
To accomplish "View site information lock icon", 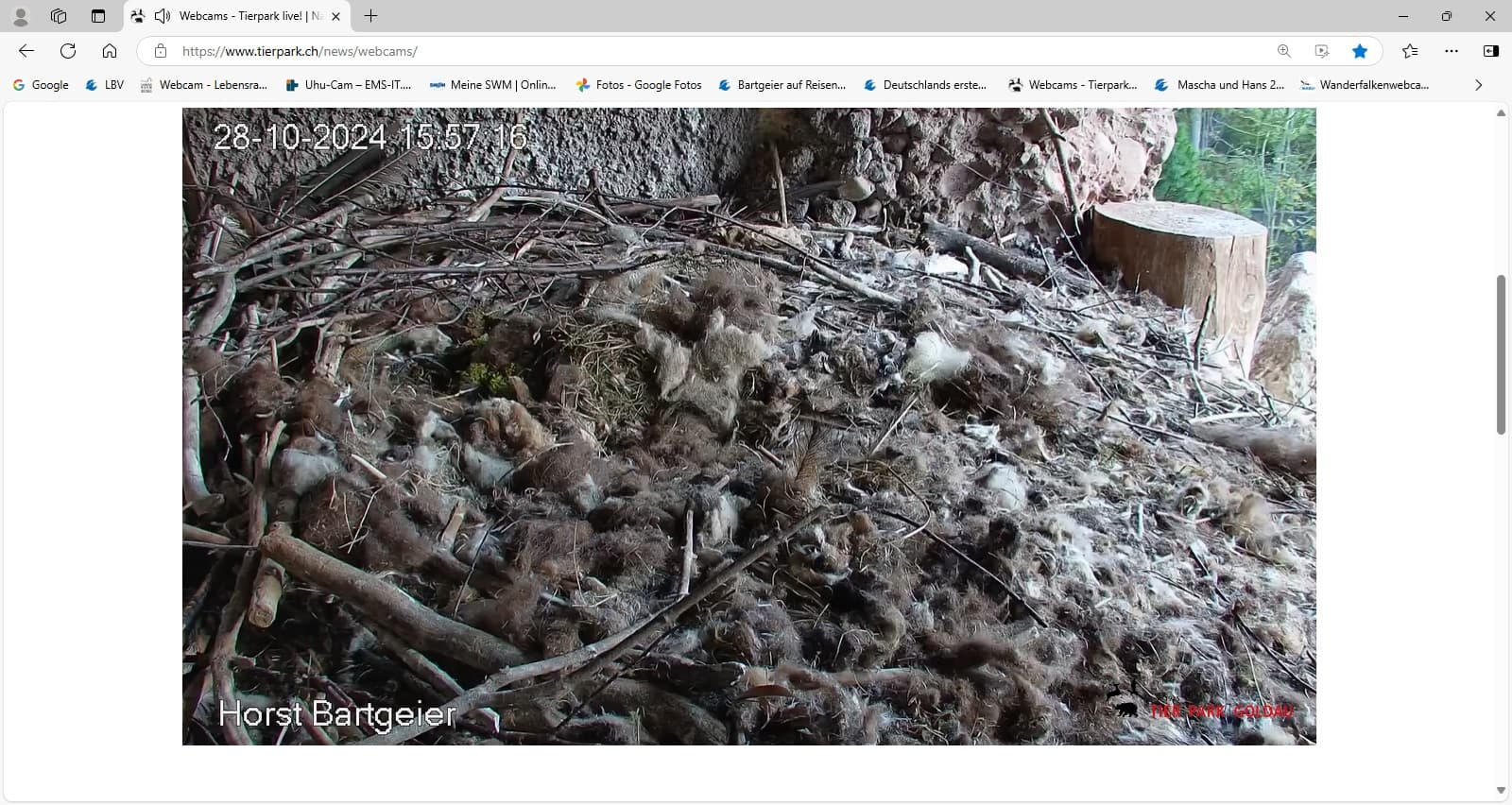I will (x=161, y=51).
